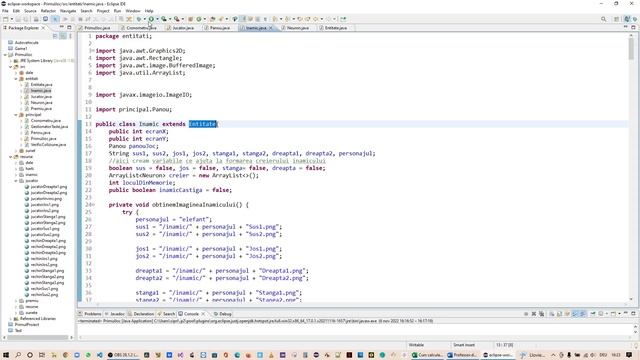
Task: Collapse the src folder node
Action: 11,67
